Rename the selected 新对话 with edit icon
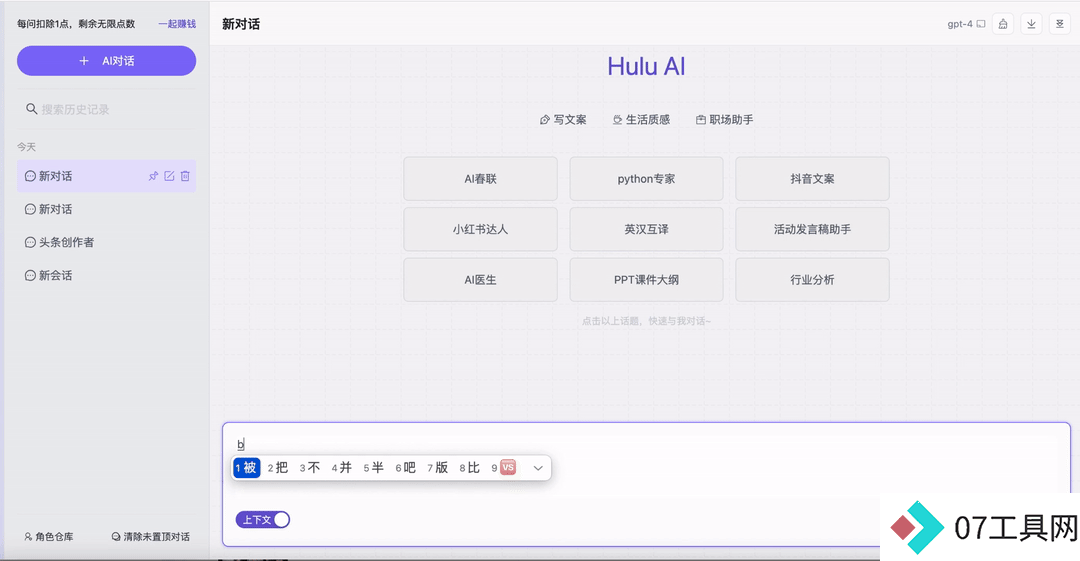Viewport: 1080px width, 561px height. tap(169, 176)
